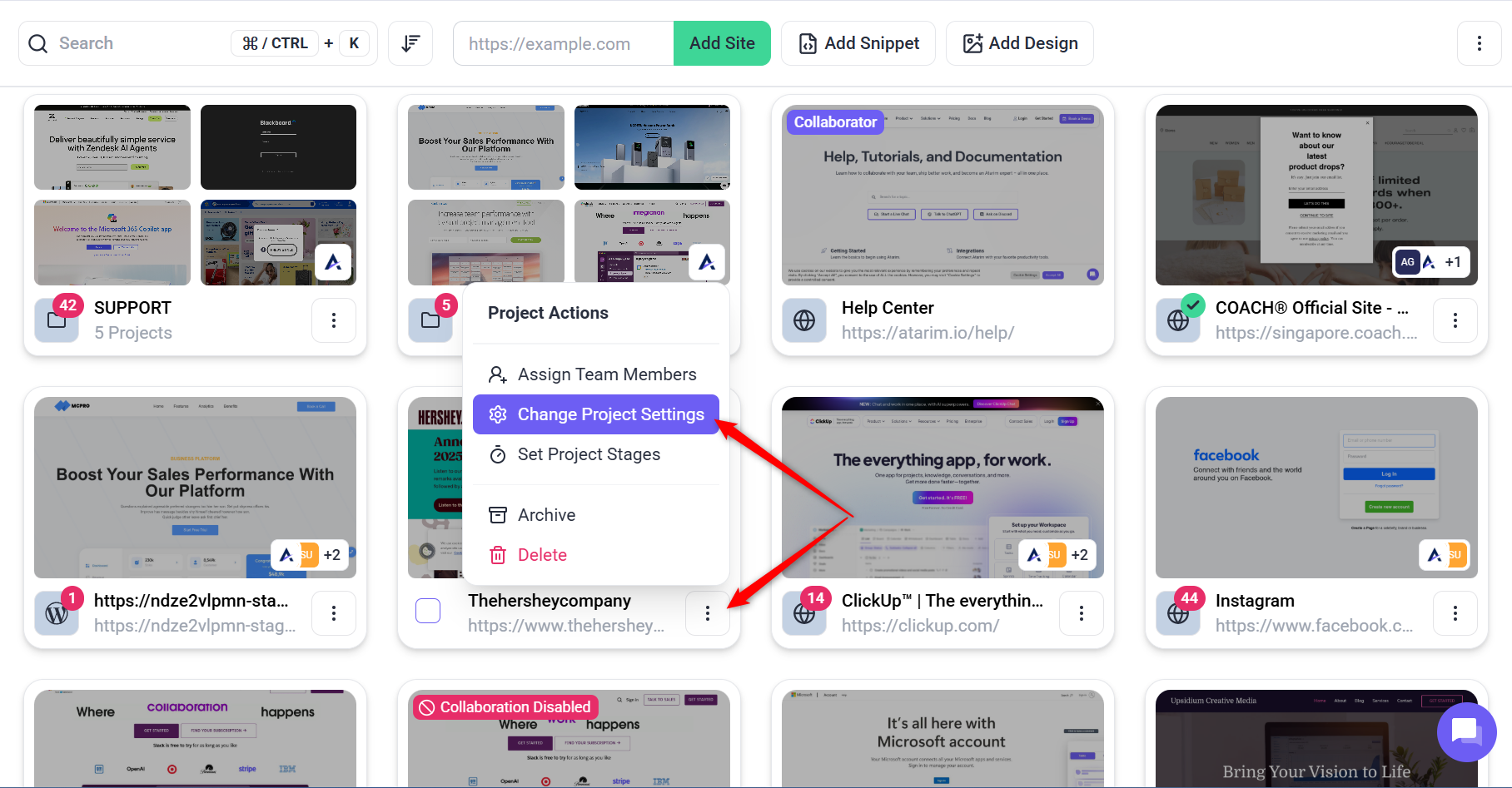The height and width of the screenshot is (788, 1512).
Task: Tick the Thehersheycompany project checkbox
Action: click(428, 611)
